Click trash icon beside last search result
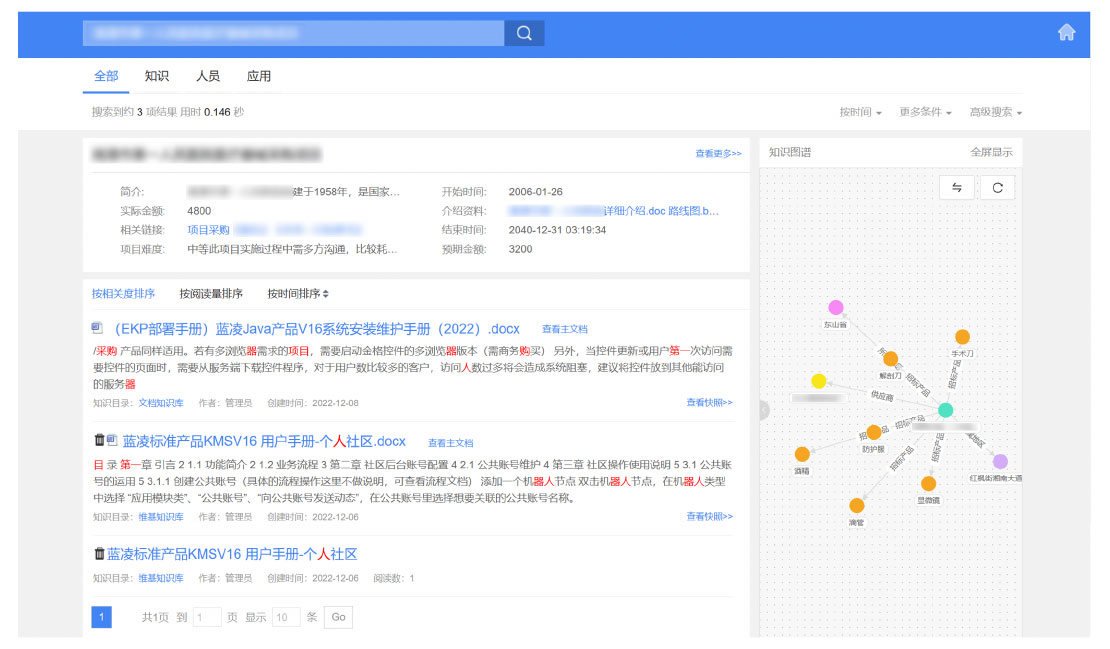 click(x=99, y=554)
